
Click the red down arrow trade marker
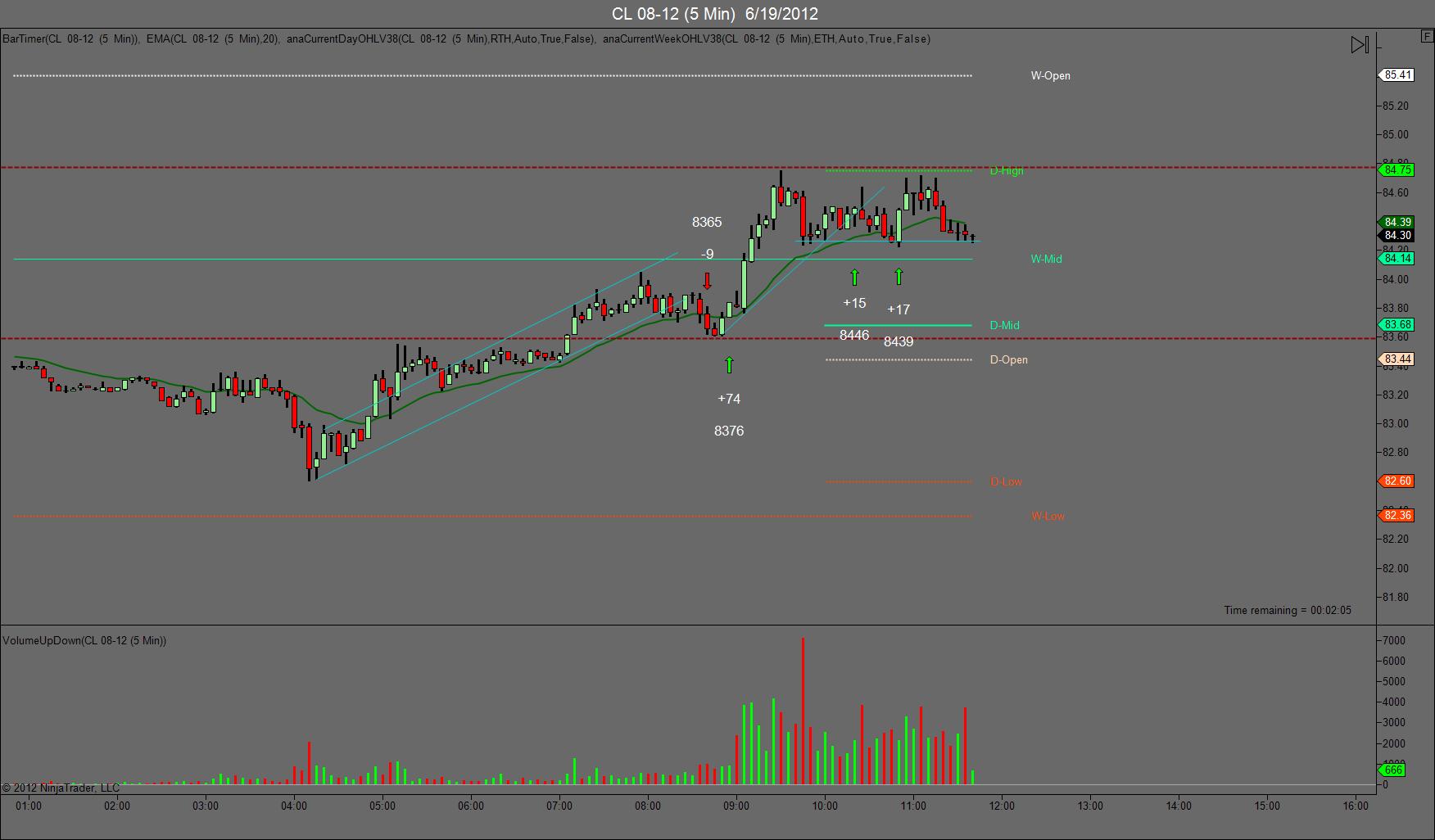click(707, 282)
